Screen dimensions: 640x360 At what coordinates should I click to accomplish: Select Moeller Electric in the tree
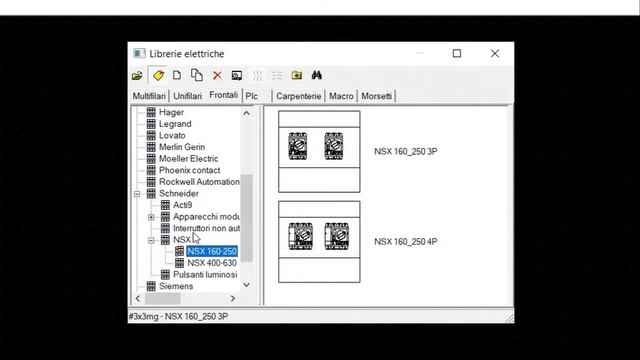pos(189,159)
